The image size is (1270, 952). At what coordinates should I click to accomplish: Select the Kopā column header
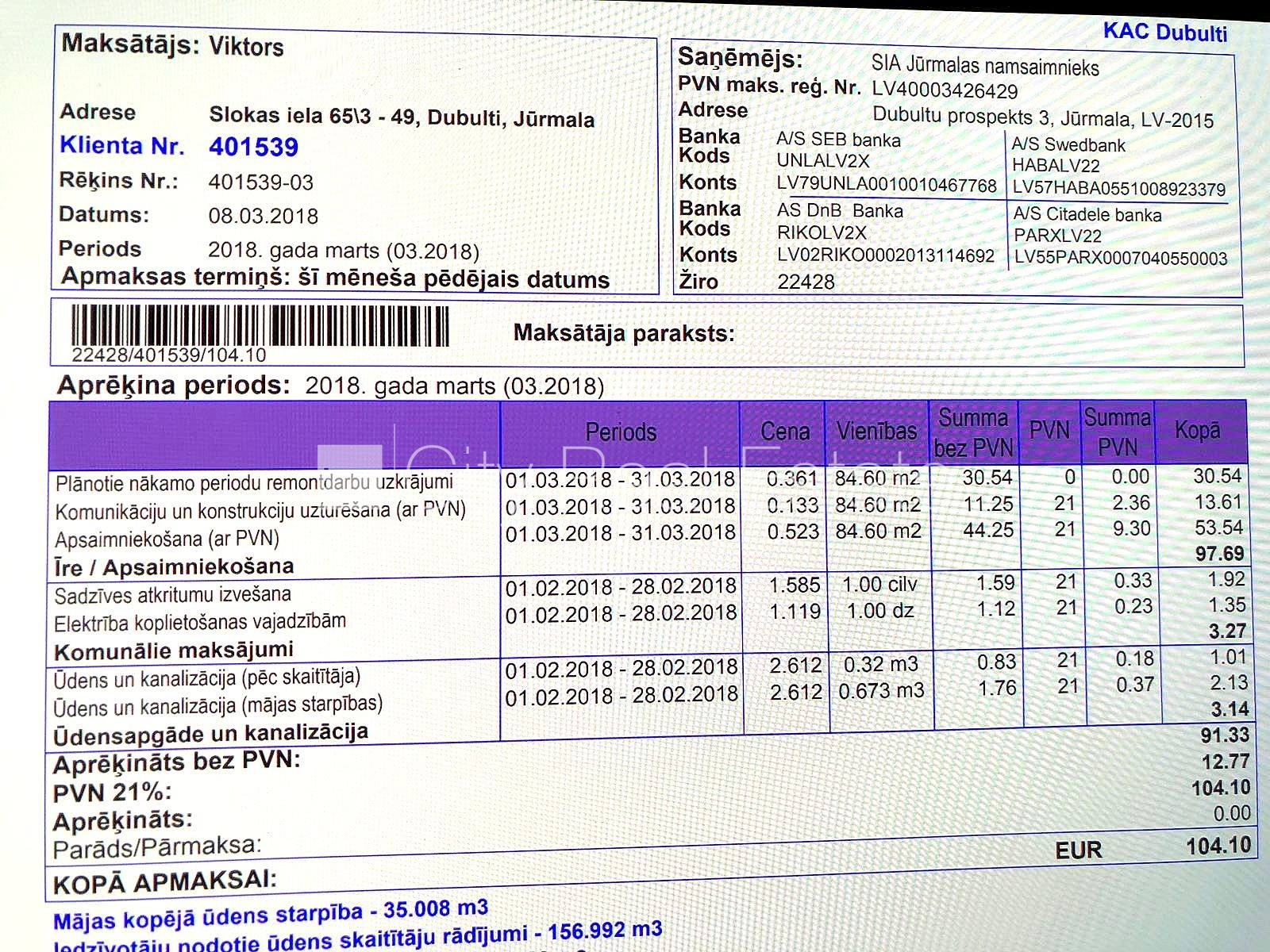tap(1197, 430)
